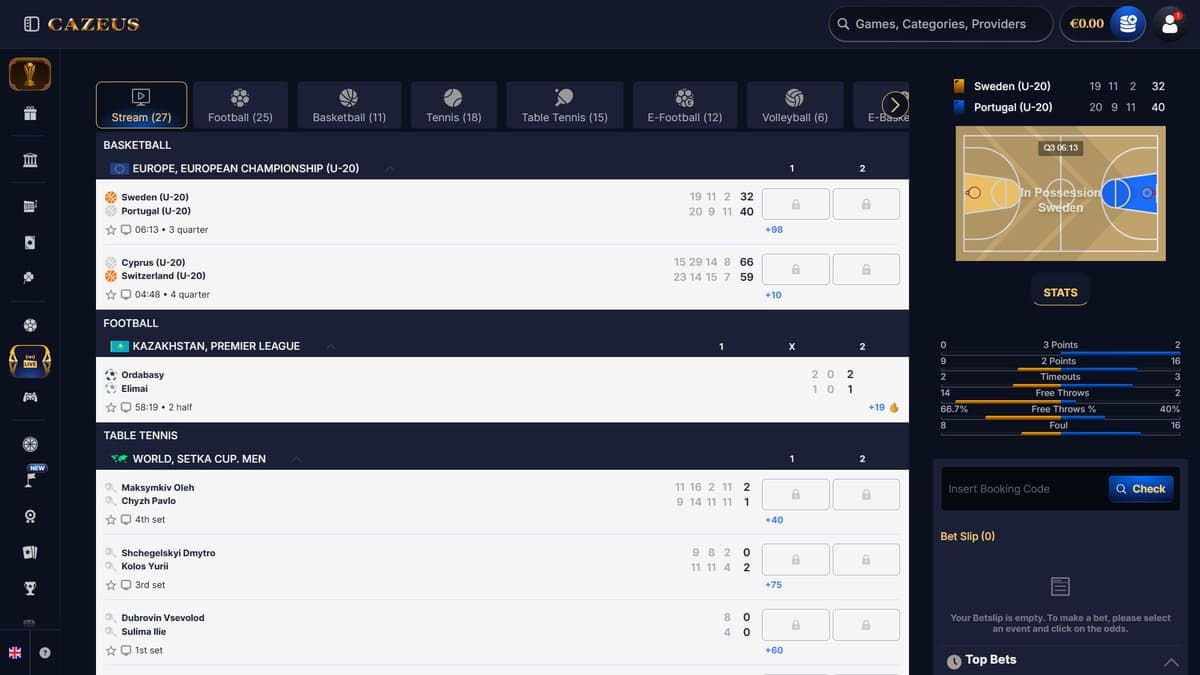This screenshot has width=1200, height=675.
Task: Open help question mark icon
Action: (45, 653)
